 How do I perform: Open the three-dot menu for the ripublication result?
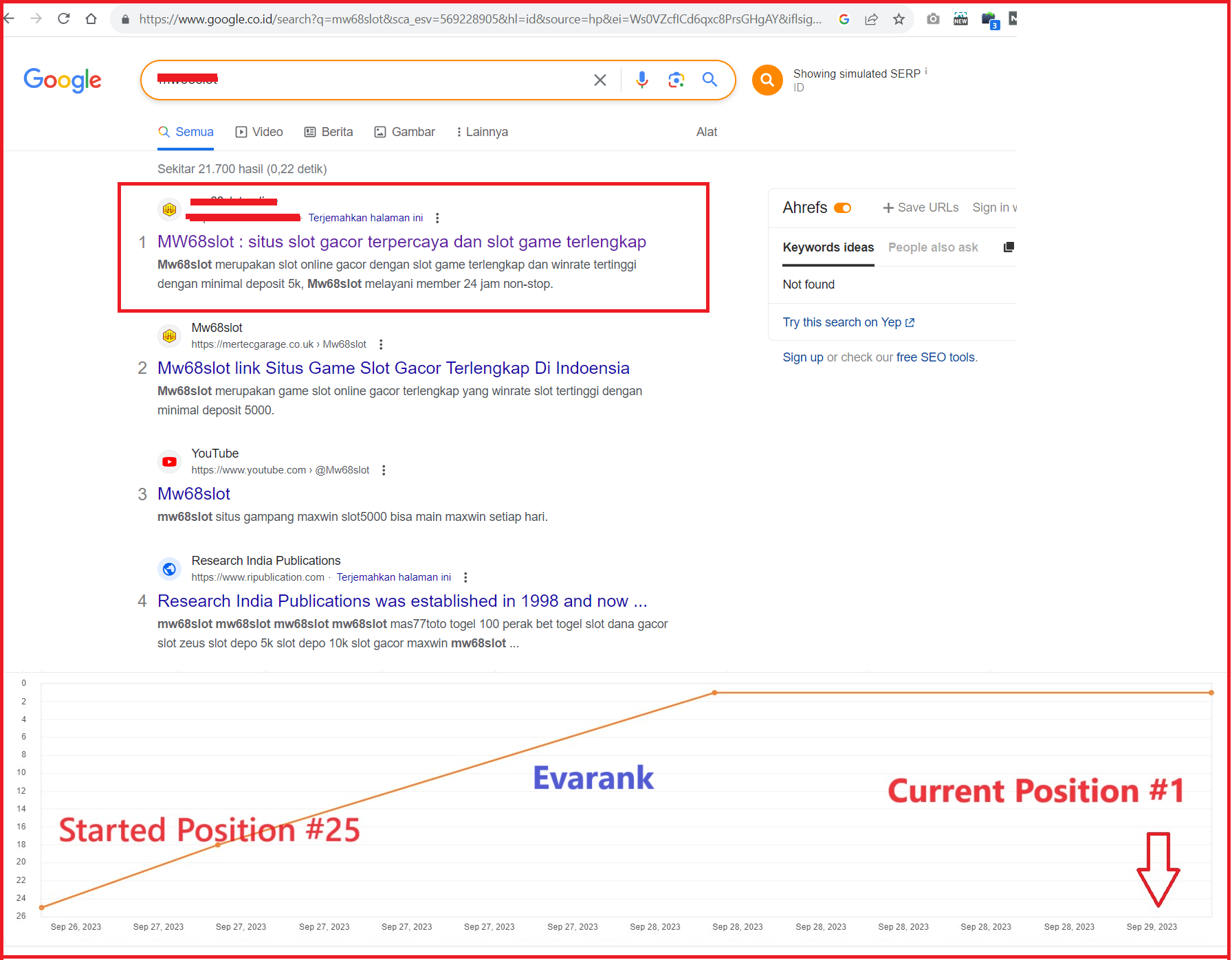click(x=465, y=577)
